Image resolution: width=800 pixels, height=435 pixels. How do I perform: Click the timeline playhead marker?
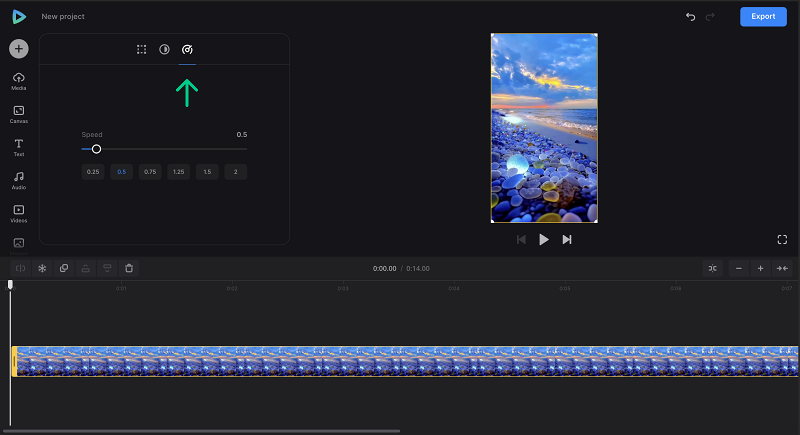10,285
